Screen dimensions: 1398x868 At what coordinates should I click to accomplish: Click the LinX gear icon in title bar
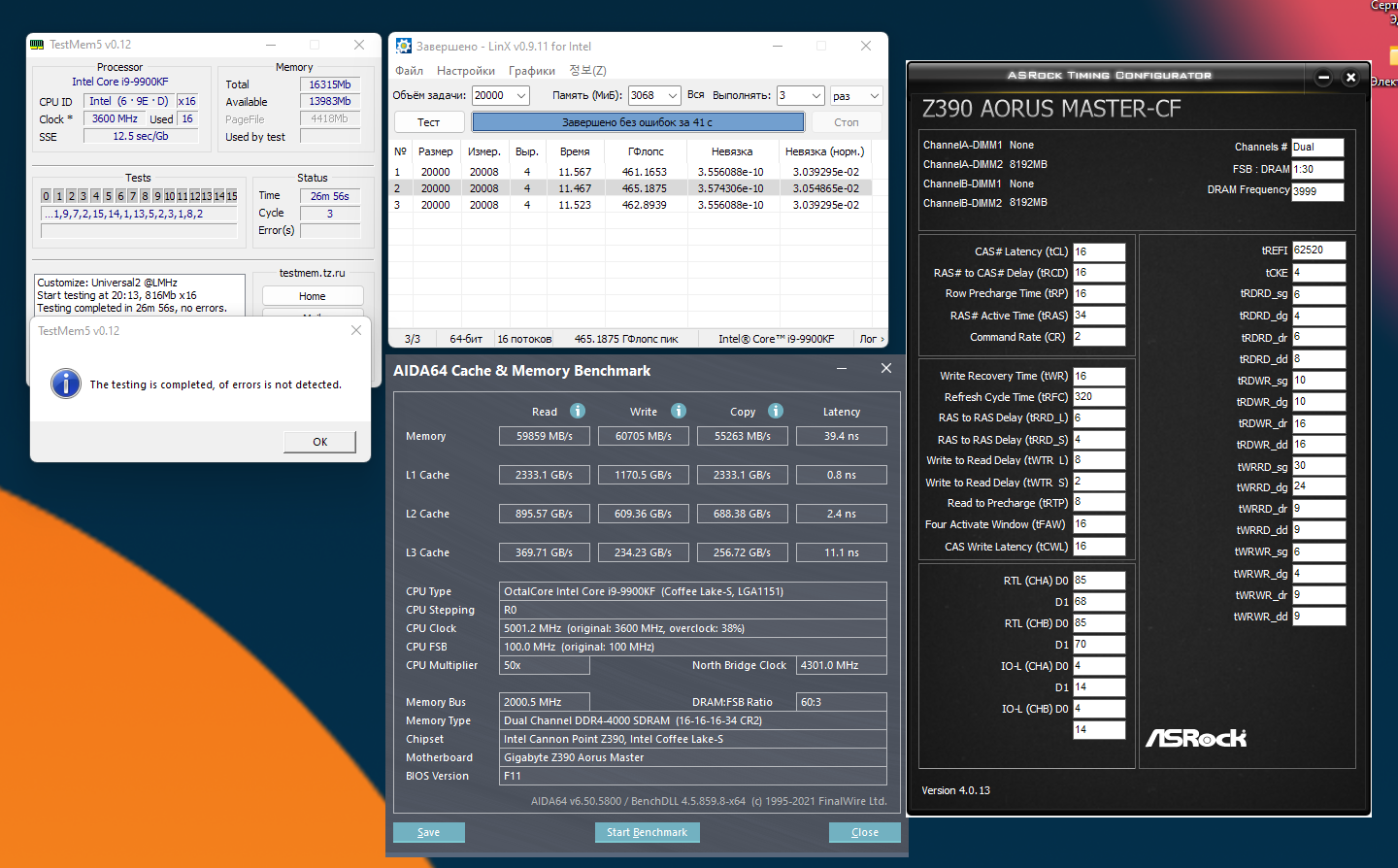coord(404,46)
